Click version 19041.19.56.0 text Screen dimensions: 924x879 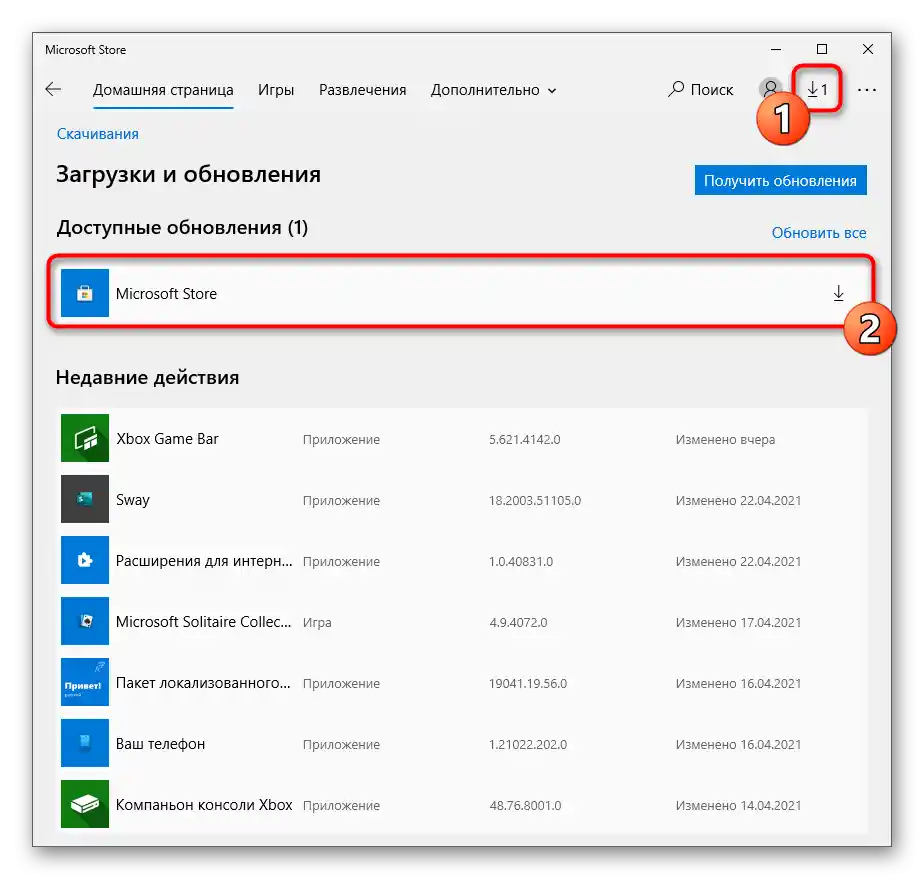528,684
